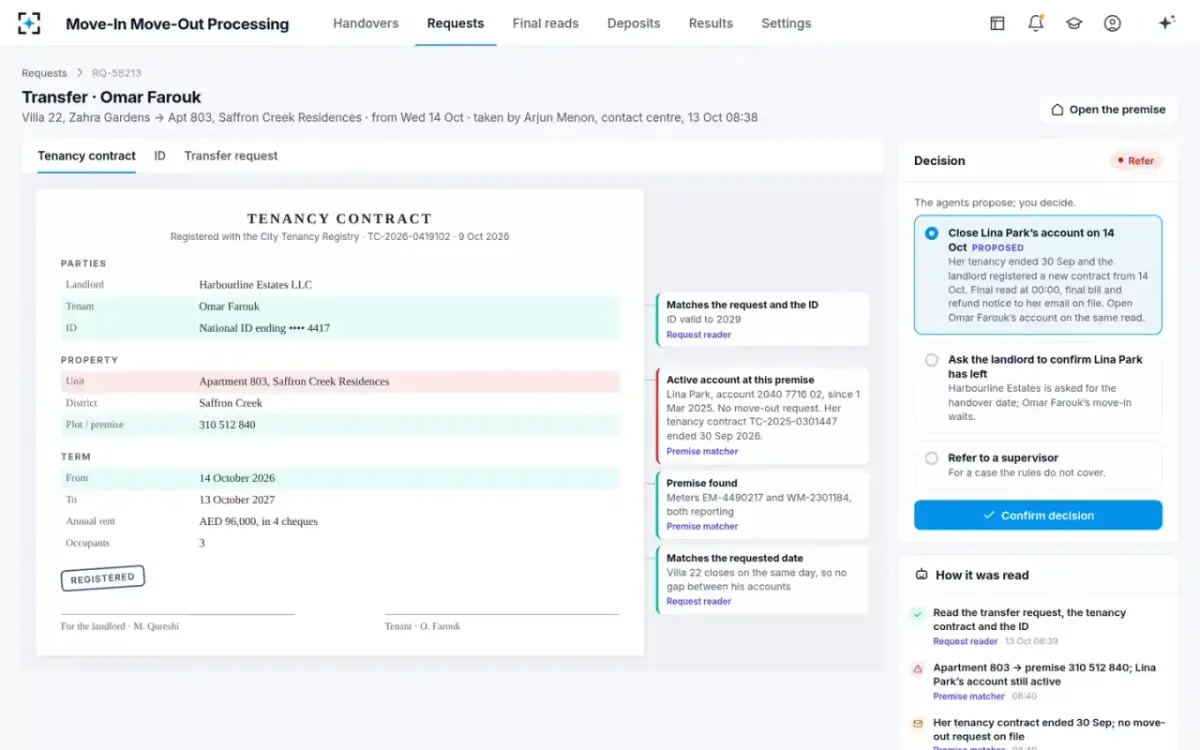This screenshot has width=1200, height=750.
Task: Click tenant value Omar Farouk in contract
Action: click(229, 306)
